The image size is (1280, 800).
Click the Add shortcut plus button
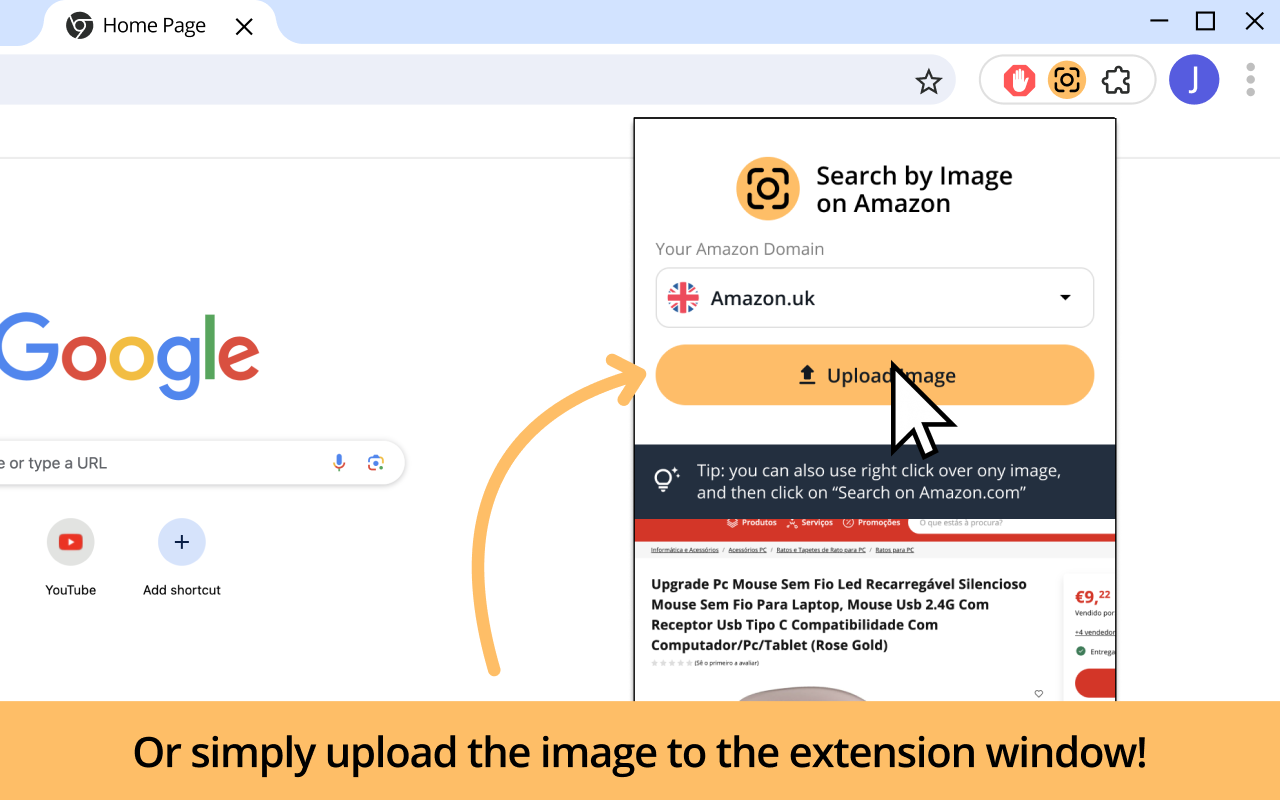coord(182,542)
